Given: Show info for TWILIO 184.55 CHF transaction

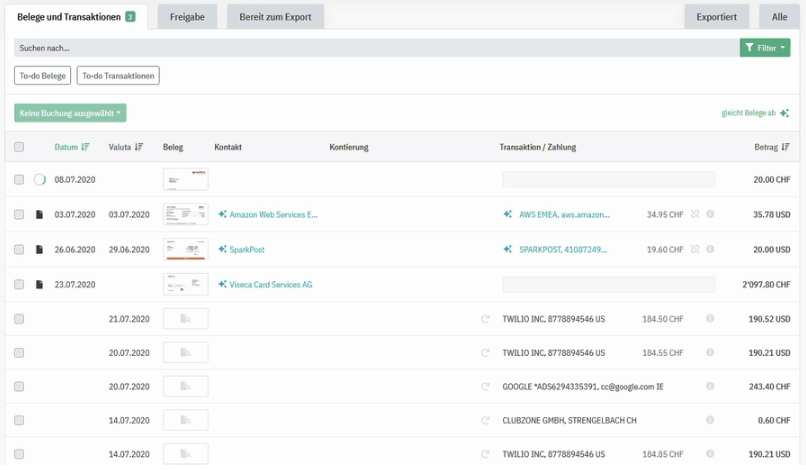Looking at the screenshot, I should 710,352.
